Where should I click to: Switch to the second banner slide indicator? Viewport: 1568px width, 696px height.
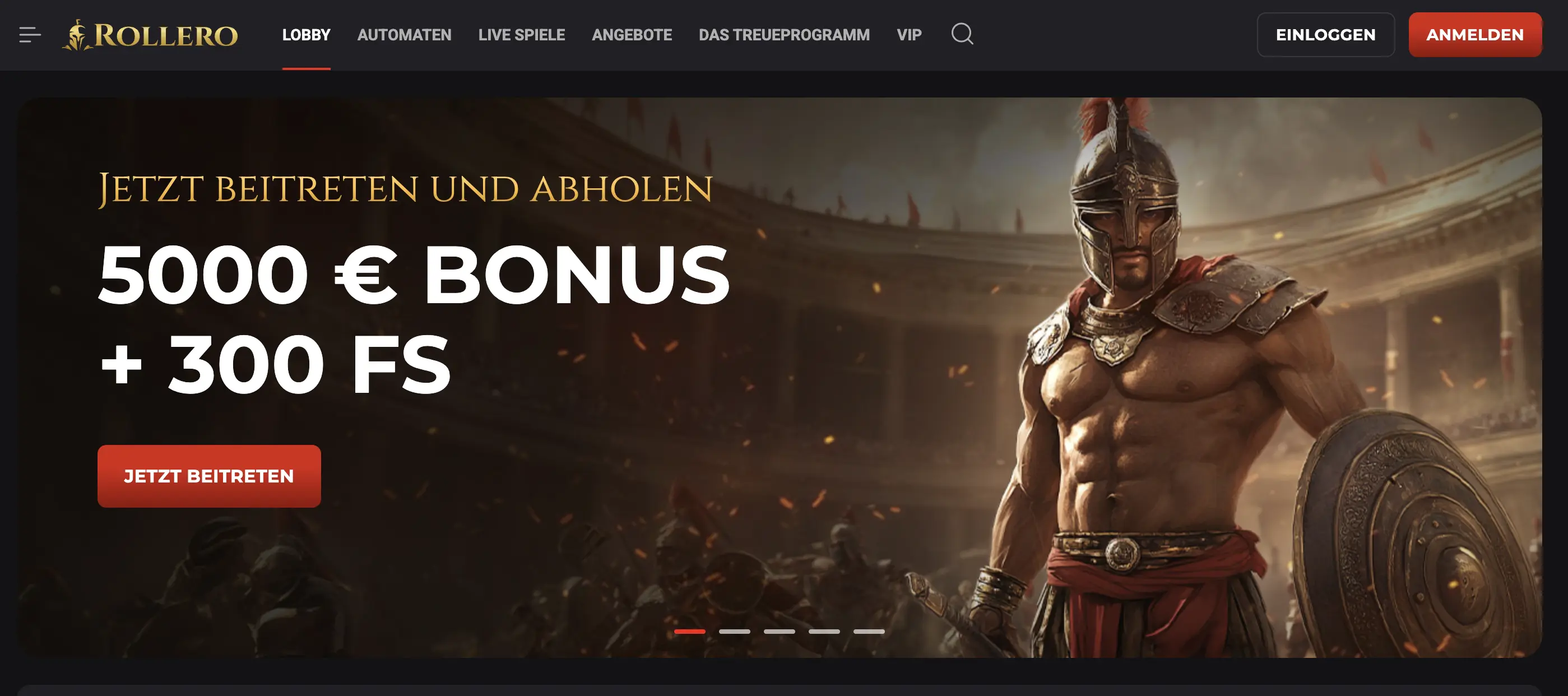[x=735, y=632]
